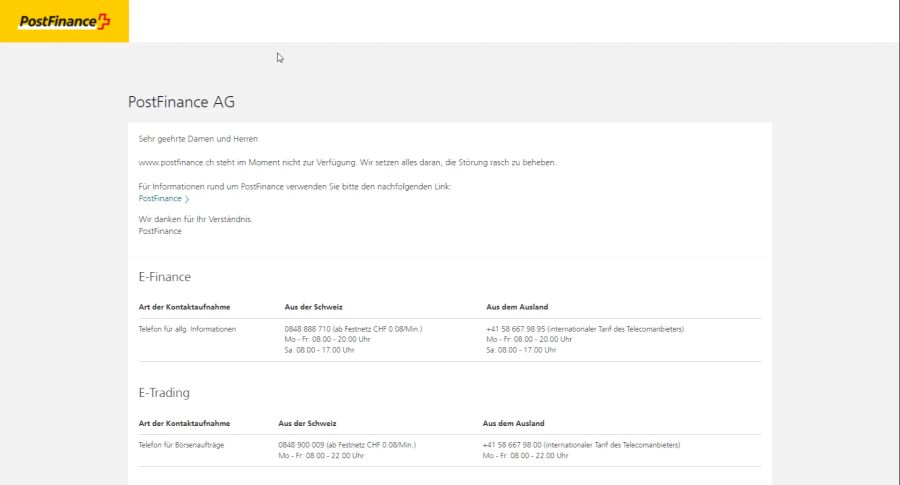The width and height of the screenshot is (900, 485).
Task: Click 'Mo - Fr: 08.00 - 20.00 Uhr' under Aus dem Ausland
Action: (x=529, y=340)
